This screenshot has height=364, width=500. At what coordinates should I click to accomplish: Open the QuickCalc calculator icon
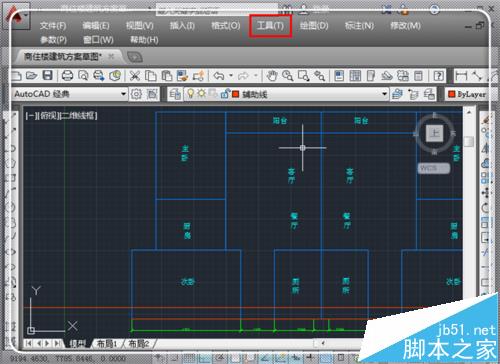[418, 76]
